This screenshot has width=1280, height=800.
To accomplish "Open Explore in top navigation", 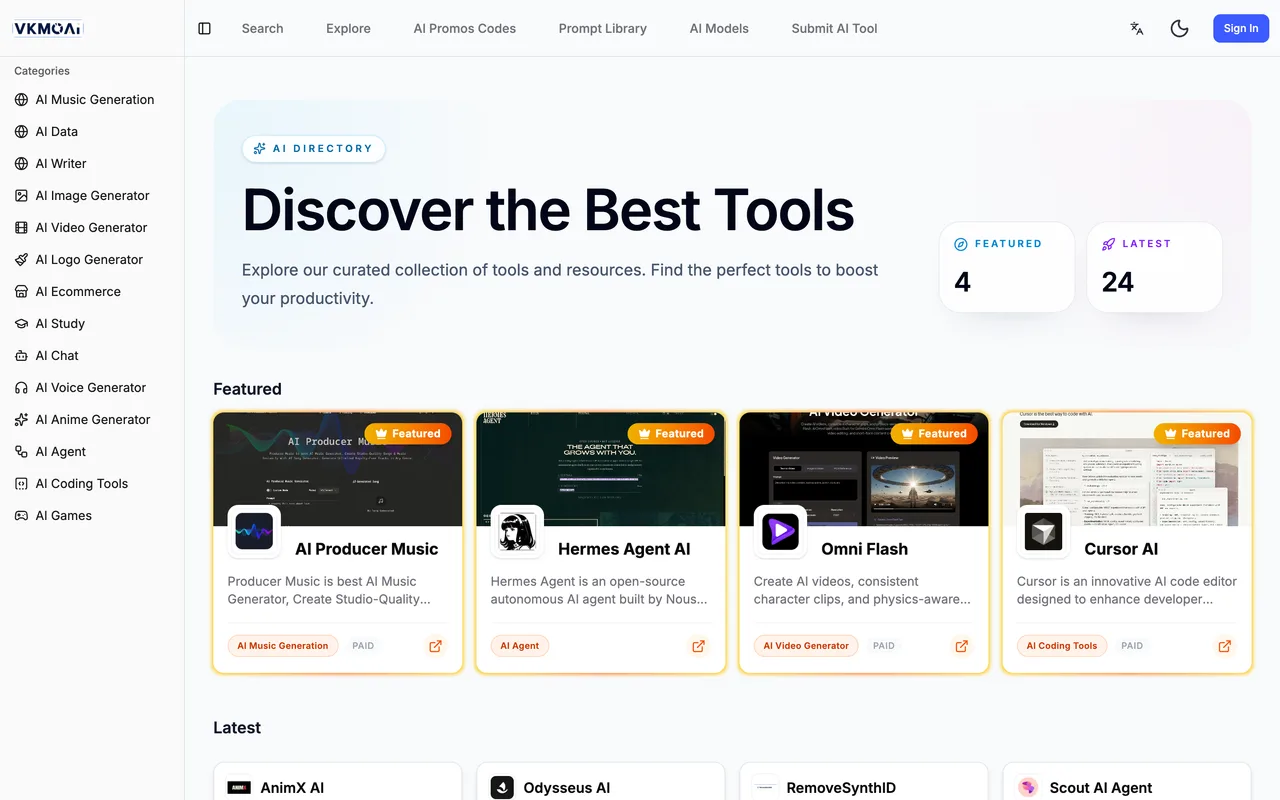I will [348, 28].
